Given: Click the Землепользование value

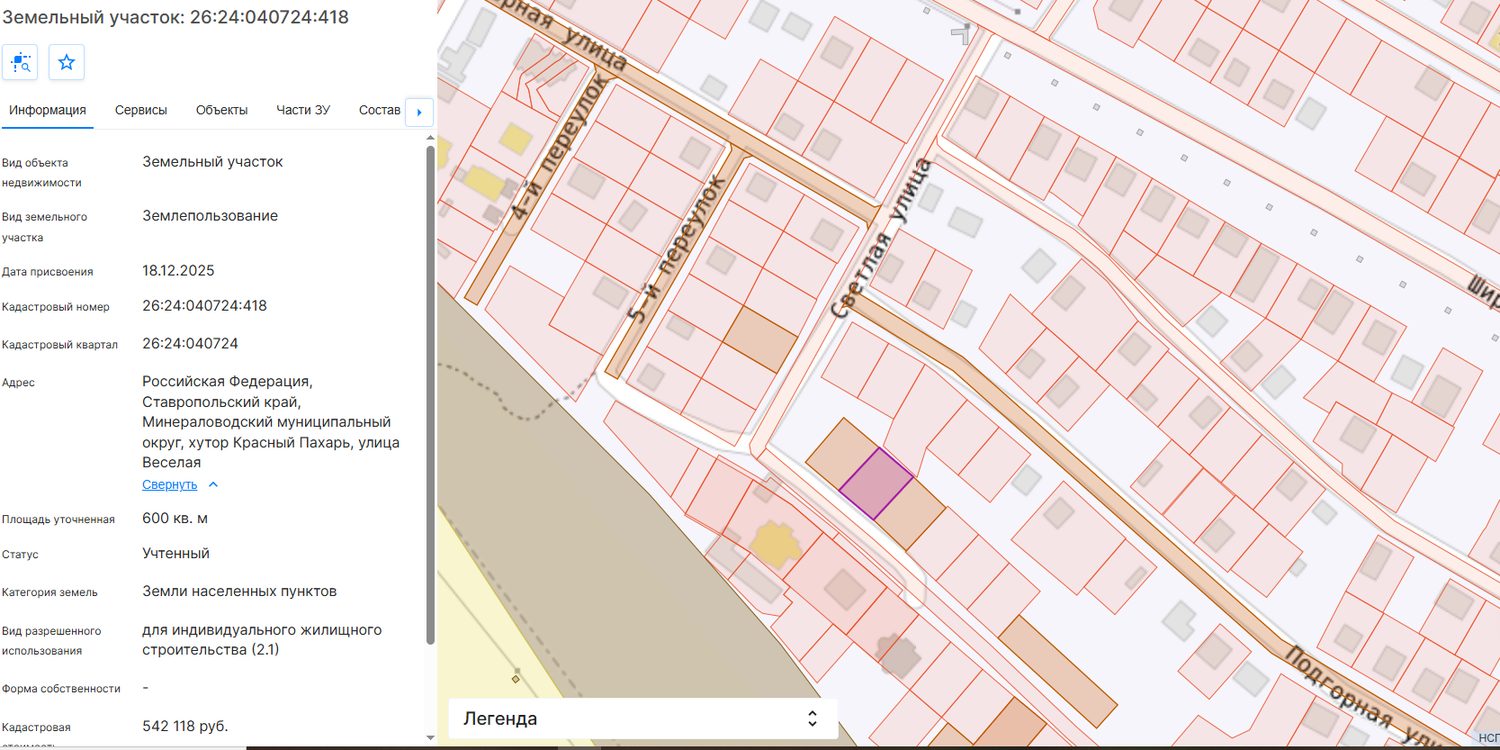Looking at the screenshot, I should click(210, 216).
